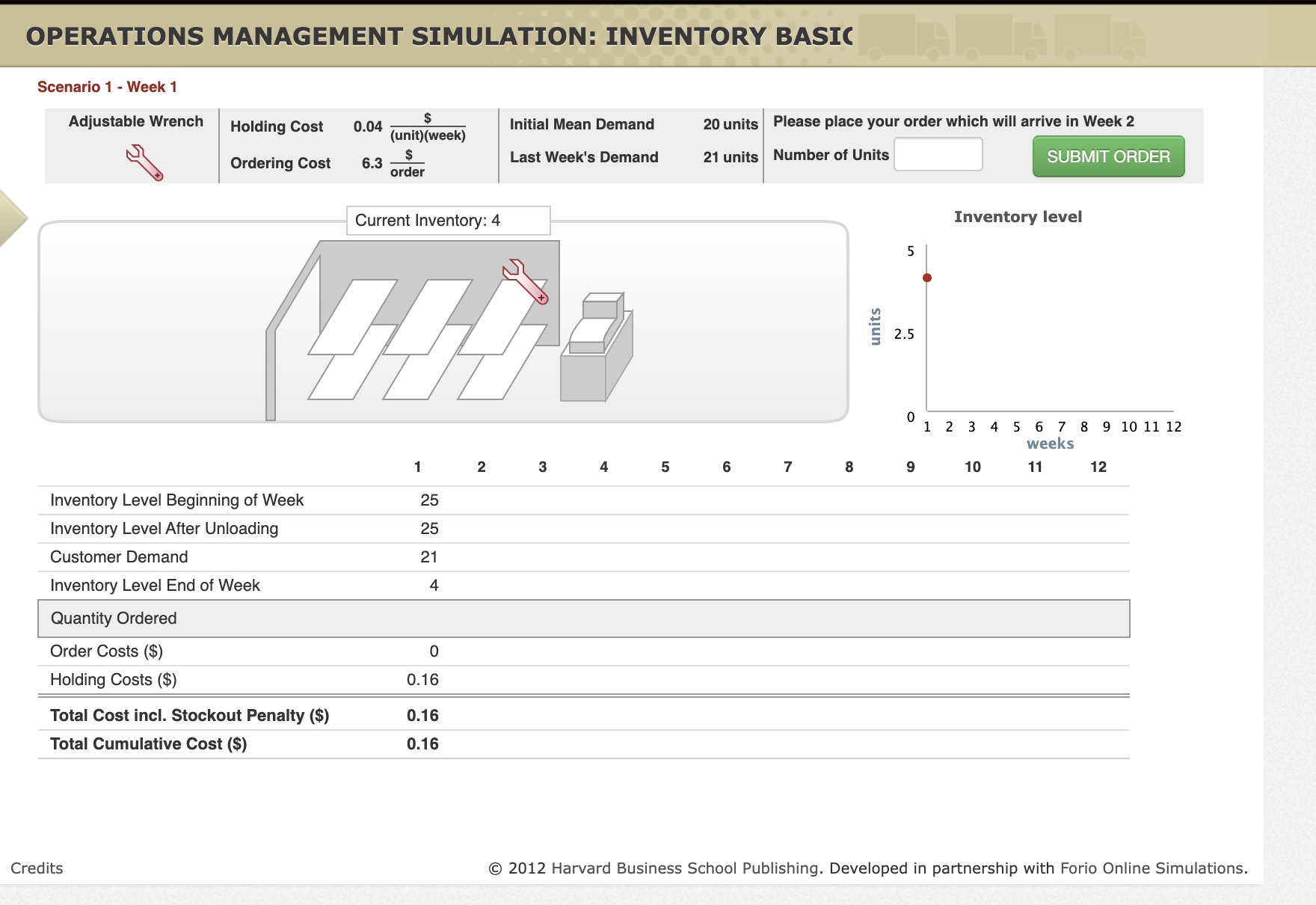Open the Harvard Business School Publishing link

[684, 868]
